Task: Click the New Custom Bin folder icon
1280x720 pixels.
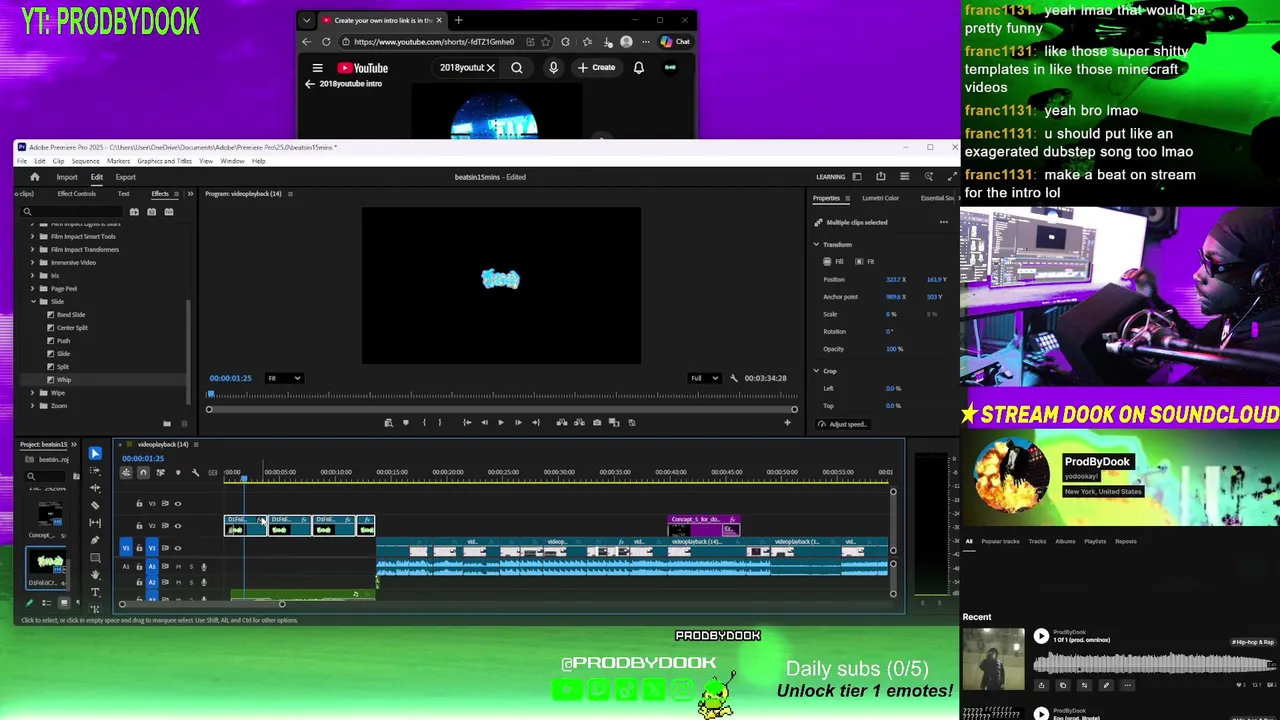Action: point(166,424)
